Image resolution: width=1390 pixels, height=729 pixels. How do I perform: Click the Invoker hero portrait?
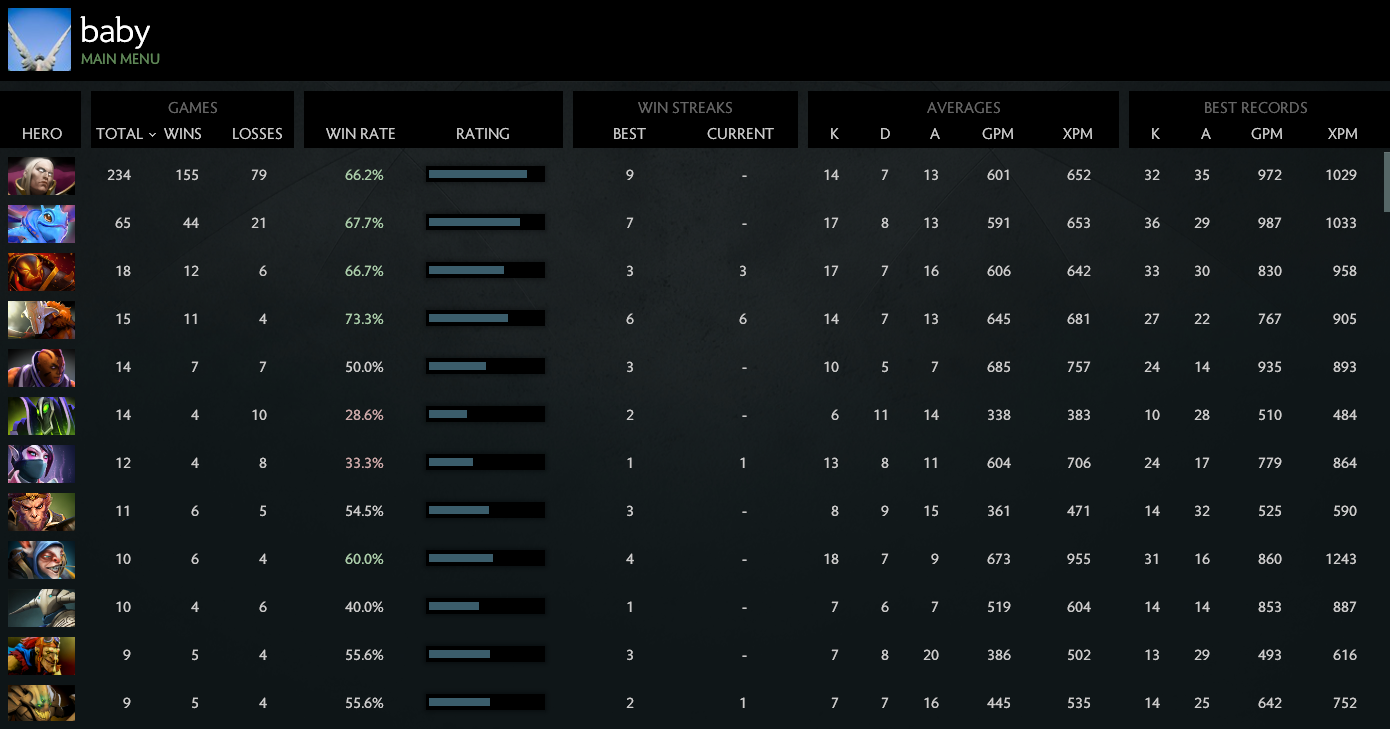point(41,176)
